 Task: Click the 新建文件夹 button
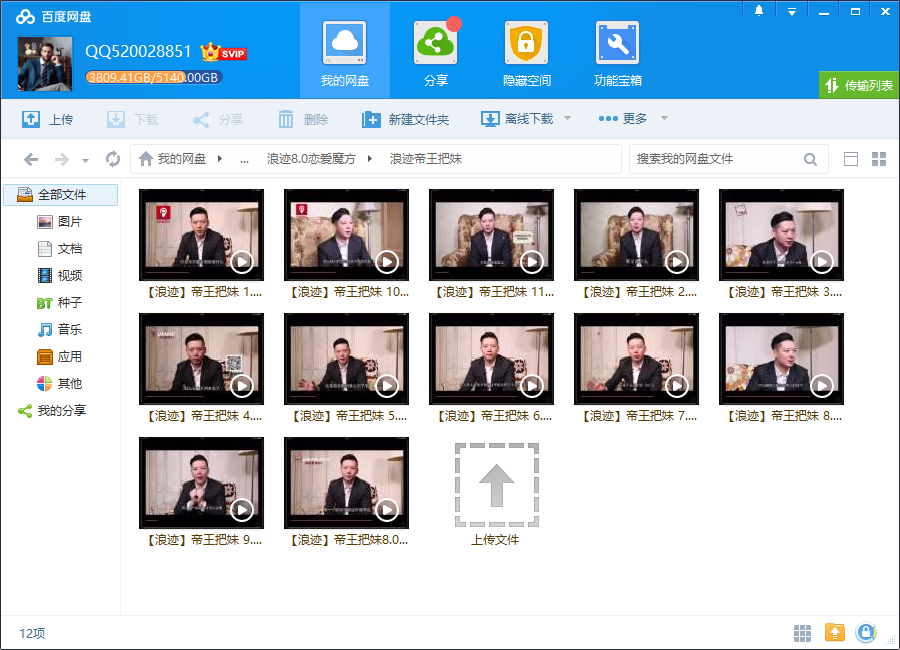click(405, 119)
